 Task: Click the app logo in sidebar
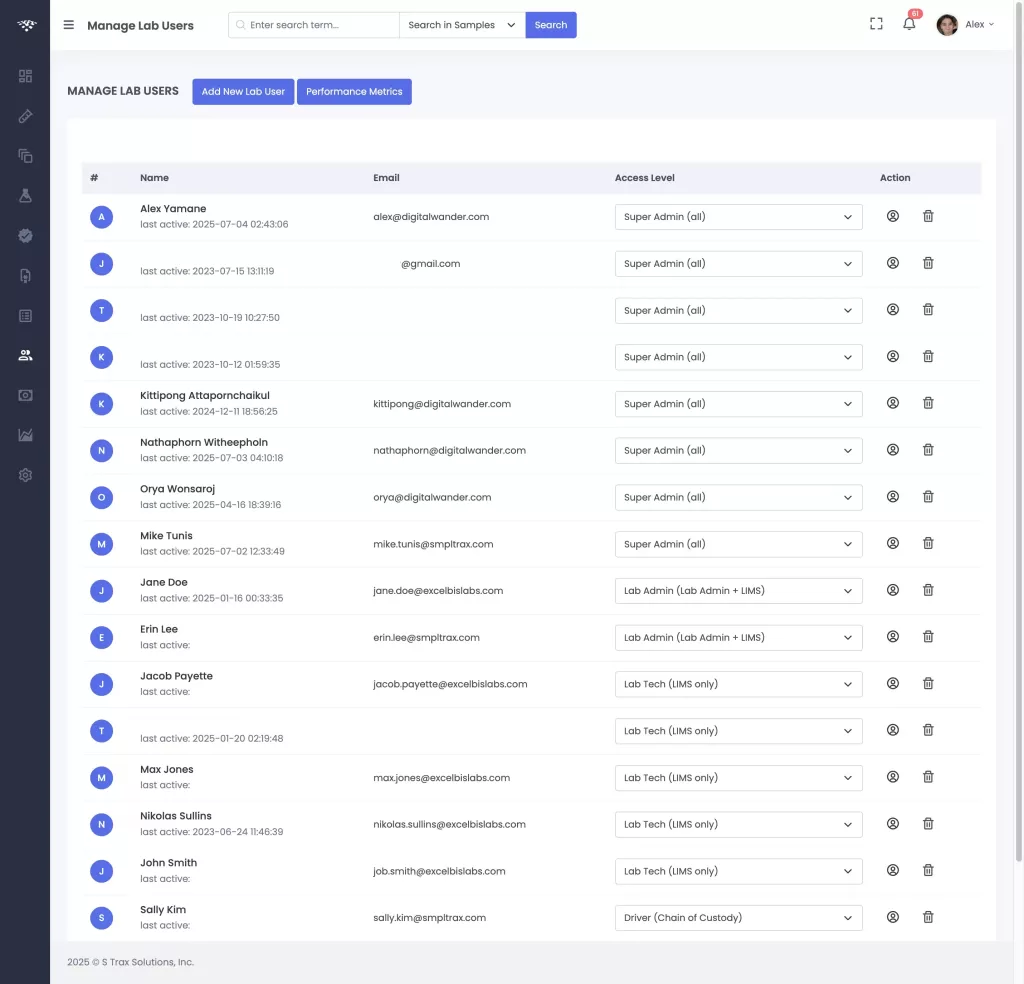point(26,25)
